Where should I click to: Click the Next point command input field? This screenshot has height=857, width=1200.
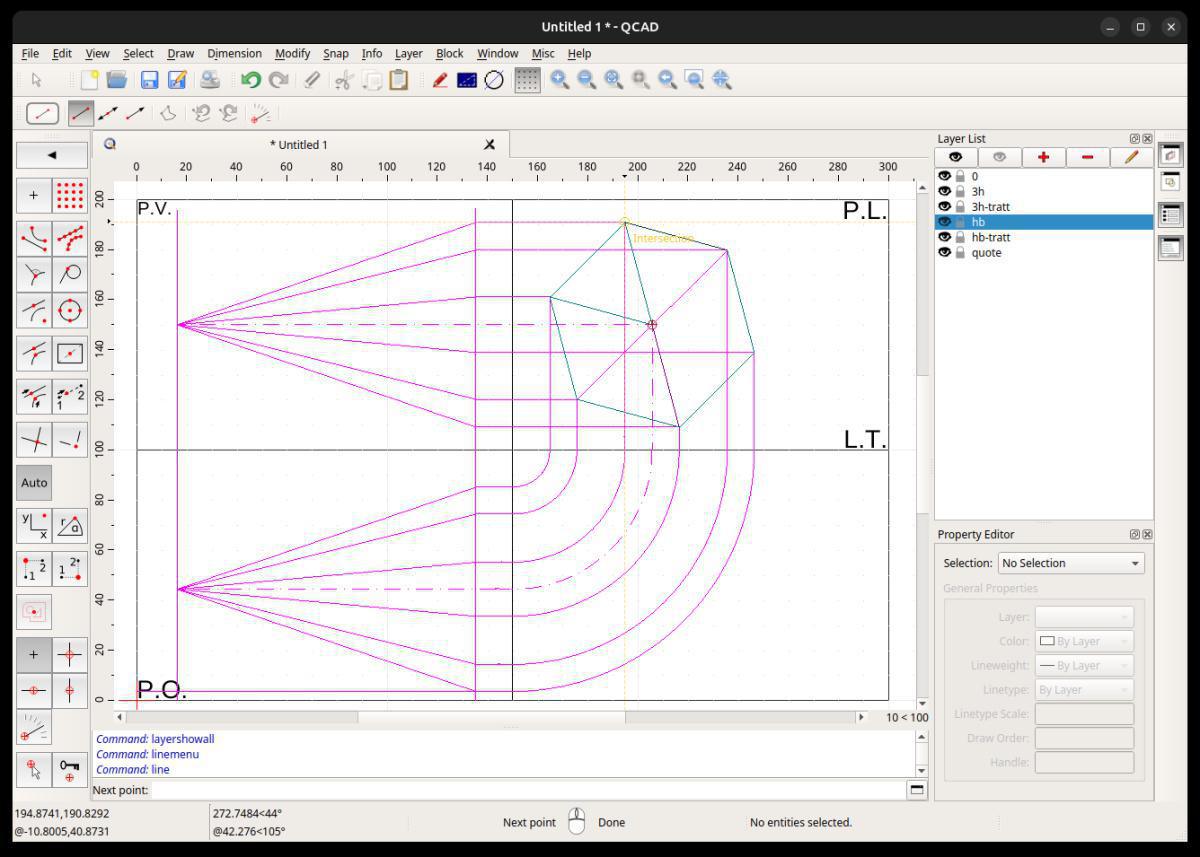click(x=525, y=790)
